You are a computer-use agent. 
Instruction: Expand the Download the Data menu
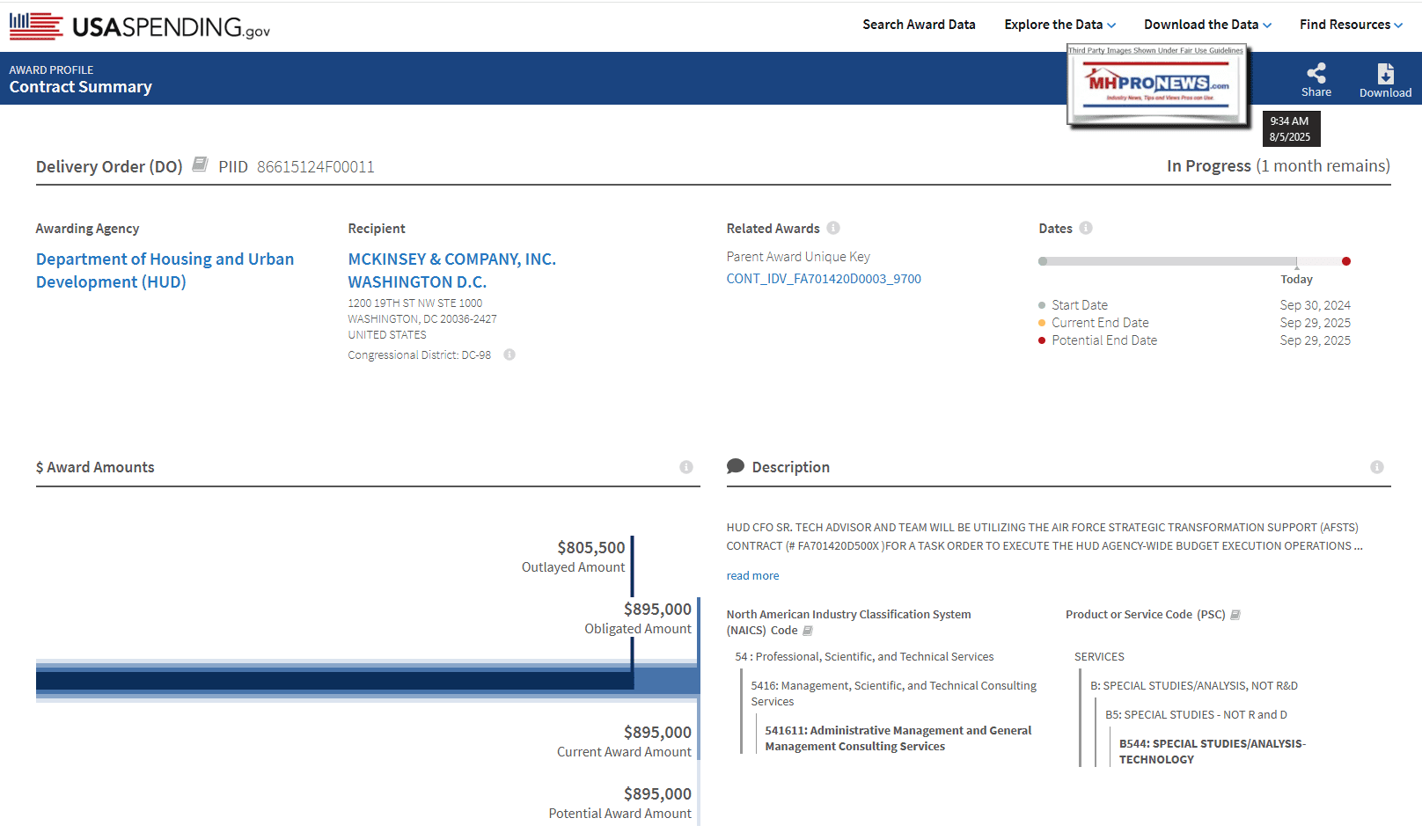click(1208, 25)
